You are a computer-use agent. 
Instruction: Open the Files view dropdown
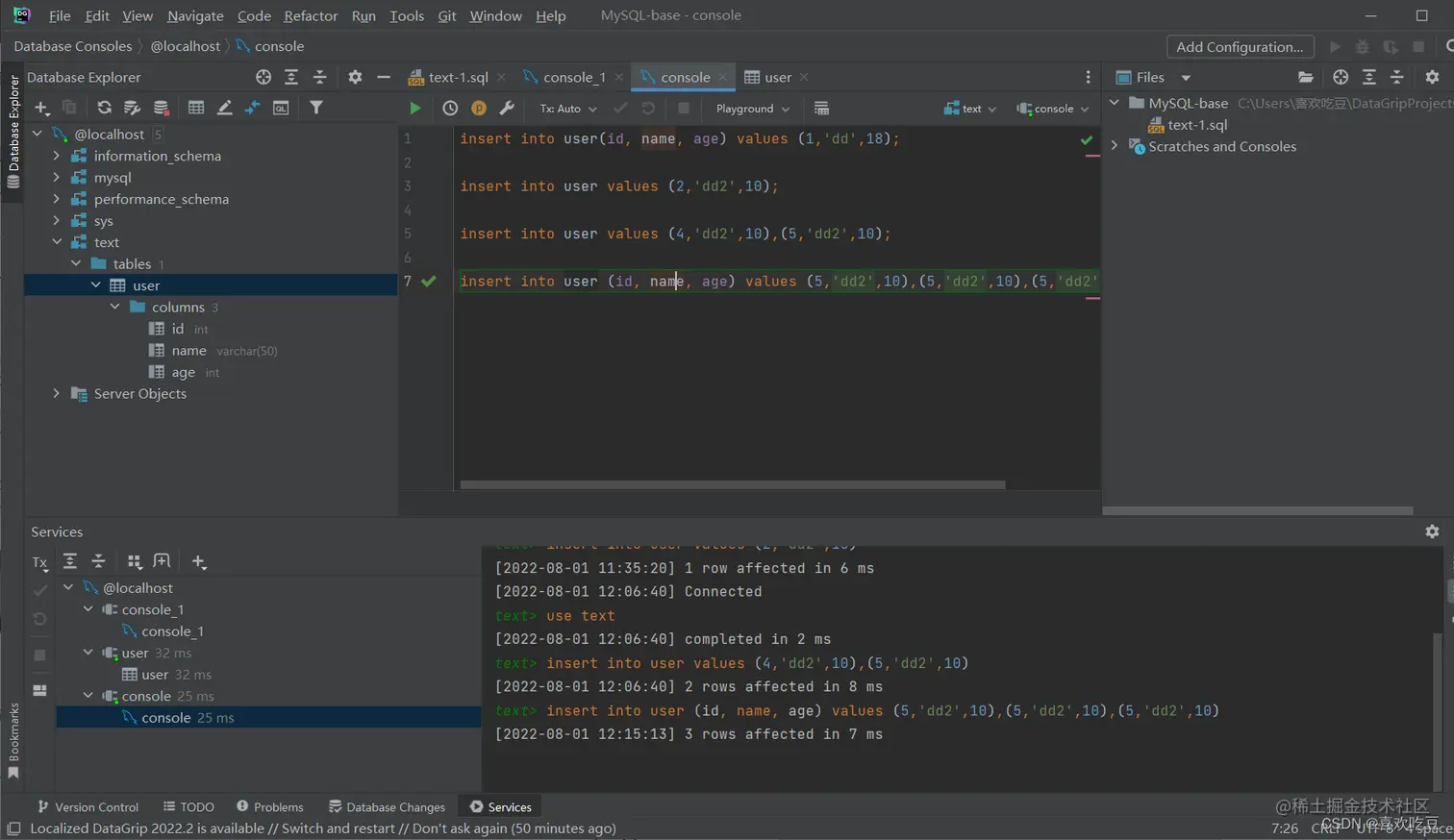point(1186,78)
